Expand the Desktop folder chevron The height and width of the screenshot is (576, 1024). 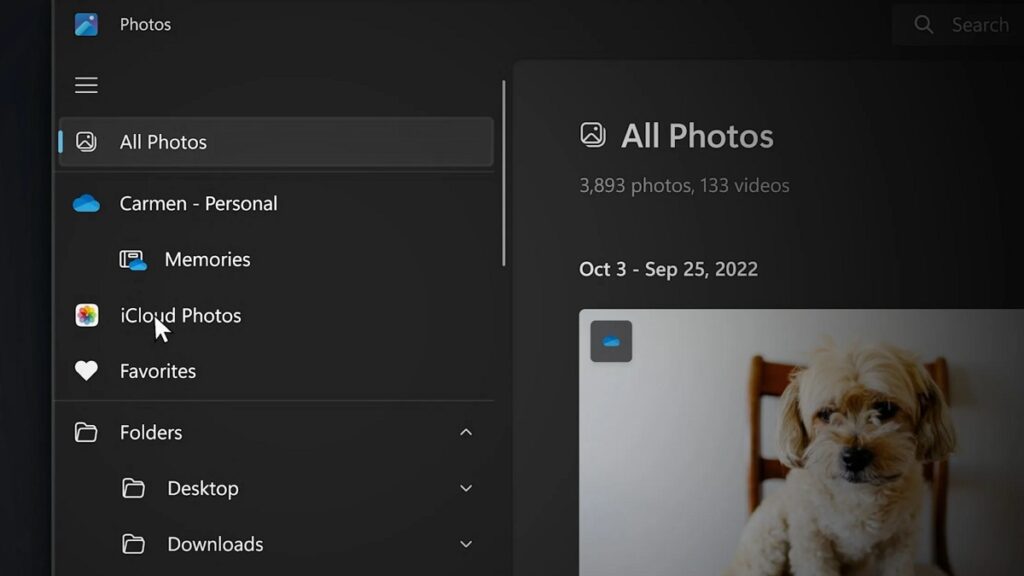pos(466,488)
